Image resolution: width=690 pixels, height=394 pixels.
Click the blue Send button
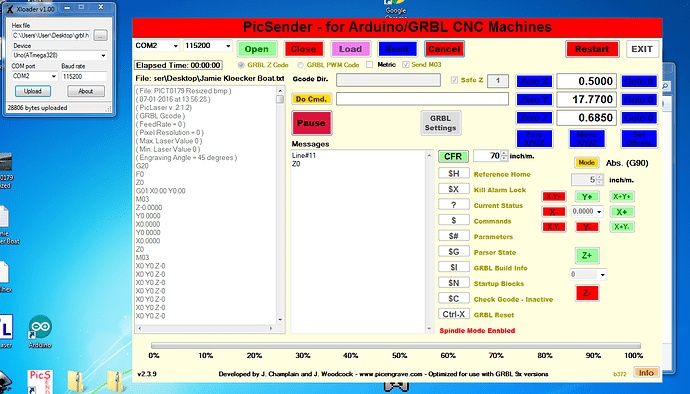[397, 49]
